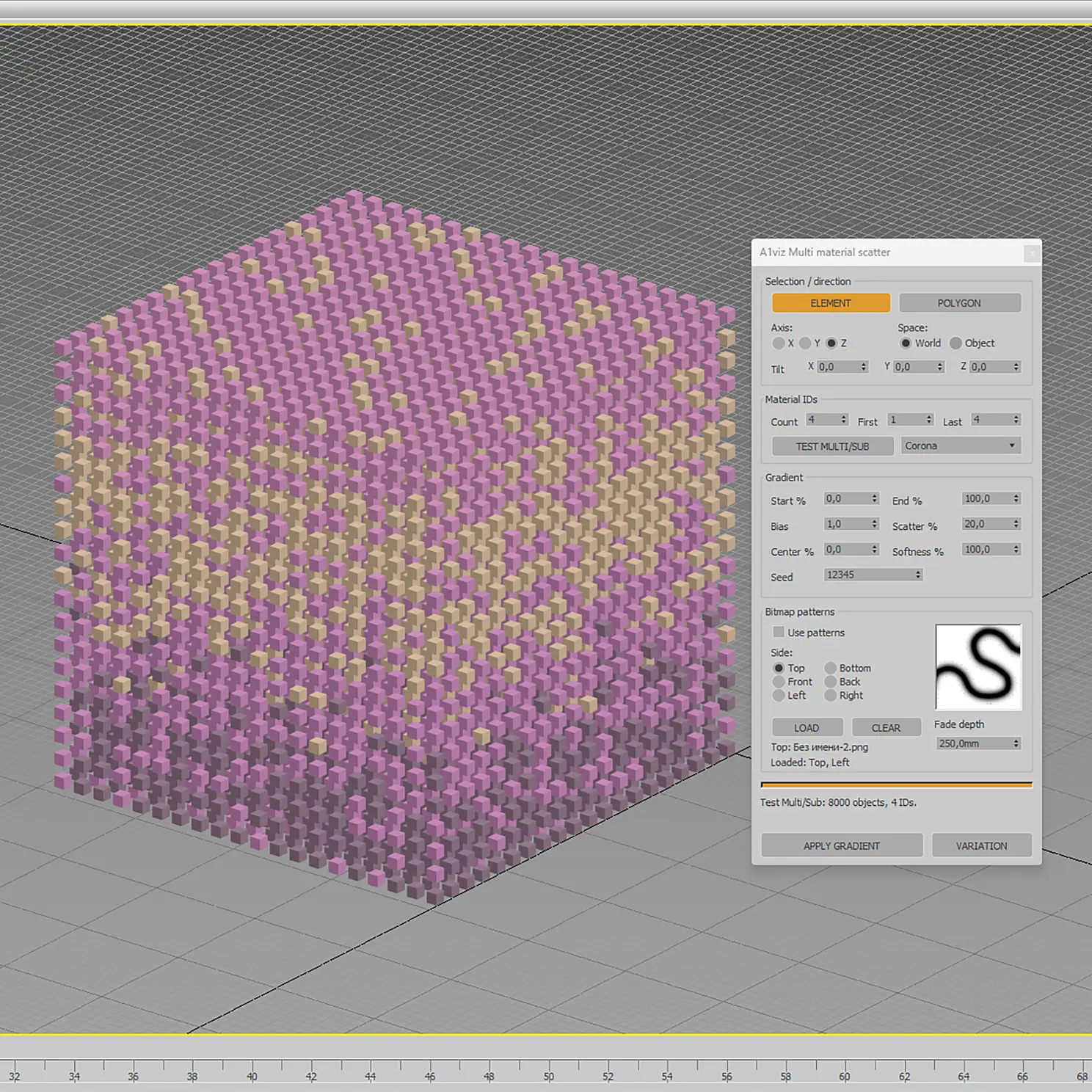The width and height of the screenshot is (1092, 1092).
Task: Select the Left side radio button
Action: 779,695
